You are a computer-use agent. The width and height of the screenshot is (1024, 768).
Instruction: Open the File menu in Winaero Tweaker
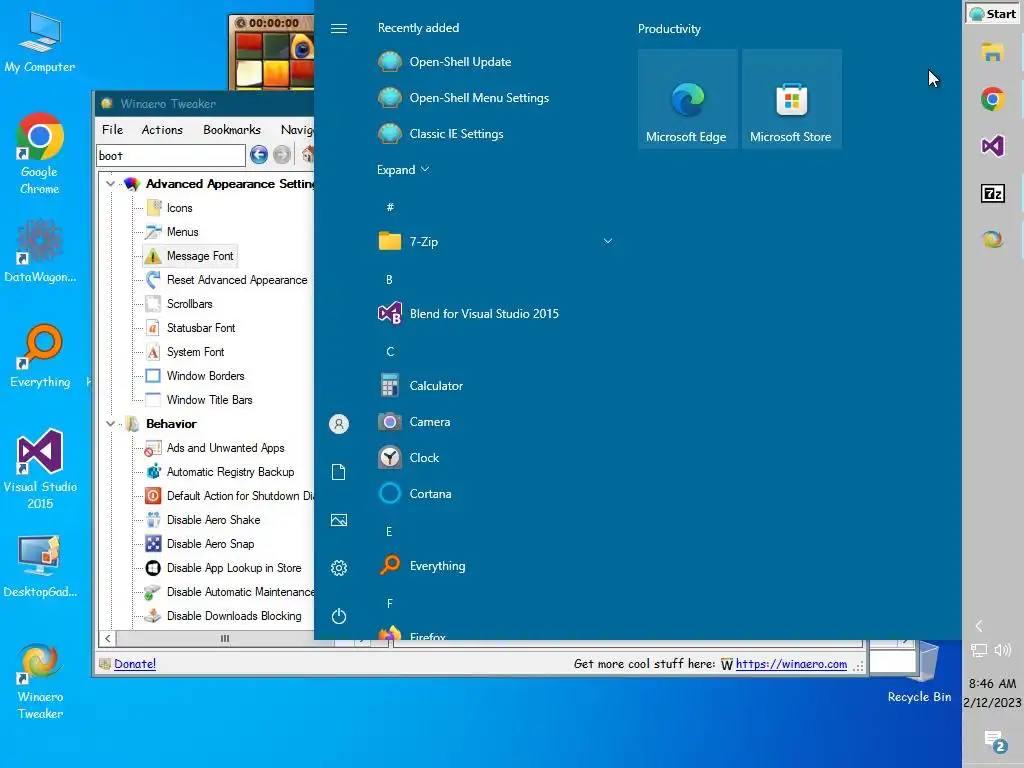[112, 129]
